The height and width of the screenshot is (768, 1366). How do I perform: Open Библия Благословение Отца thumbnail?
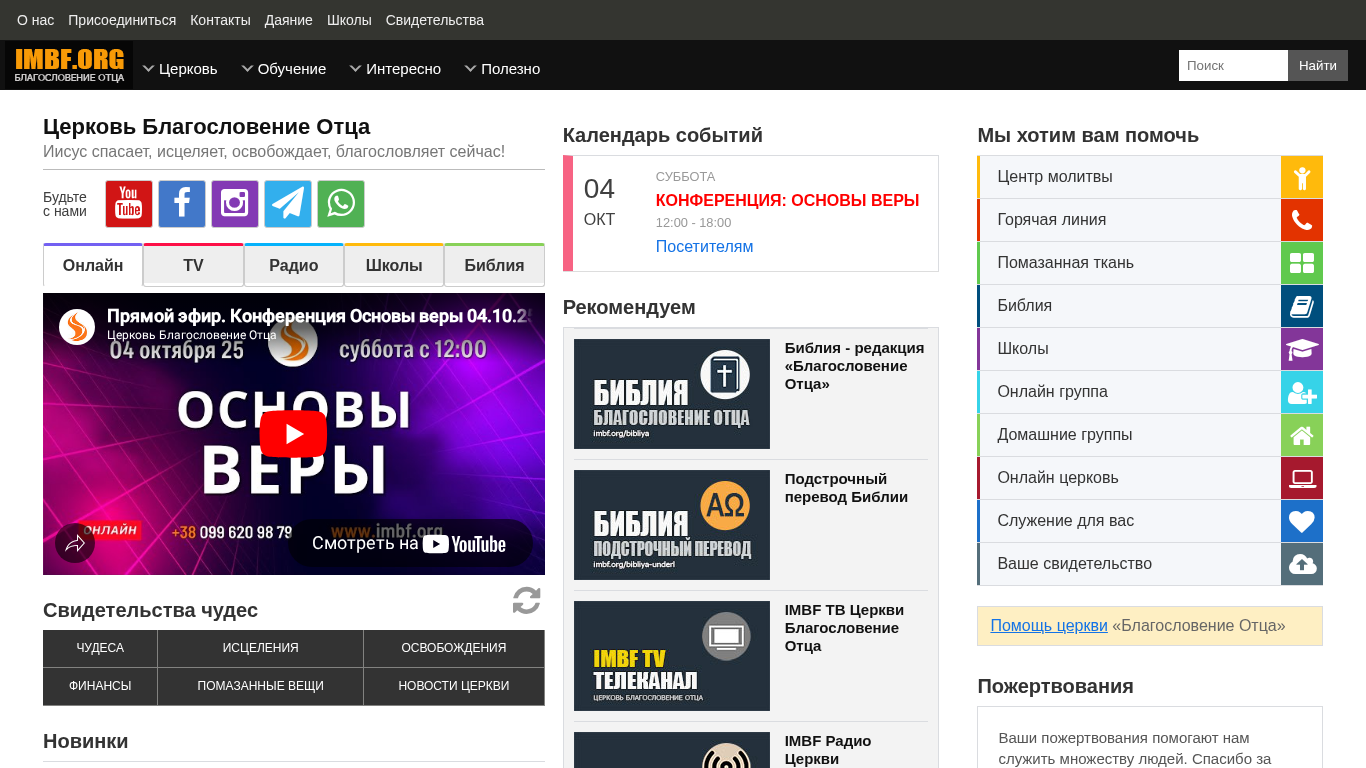click(x=672, y=394)
